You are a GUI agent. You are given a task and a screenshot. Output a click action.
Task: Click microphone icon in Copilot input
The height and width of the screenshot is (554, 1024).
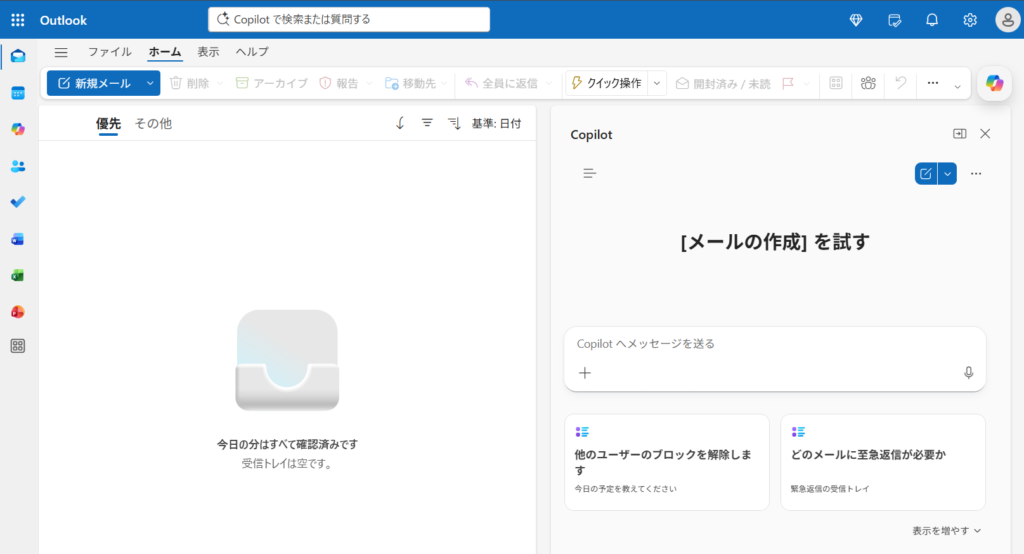(968, 372)
